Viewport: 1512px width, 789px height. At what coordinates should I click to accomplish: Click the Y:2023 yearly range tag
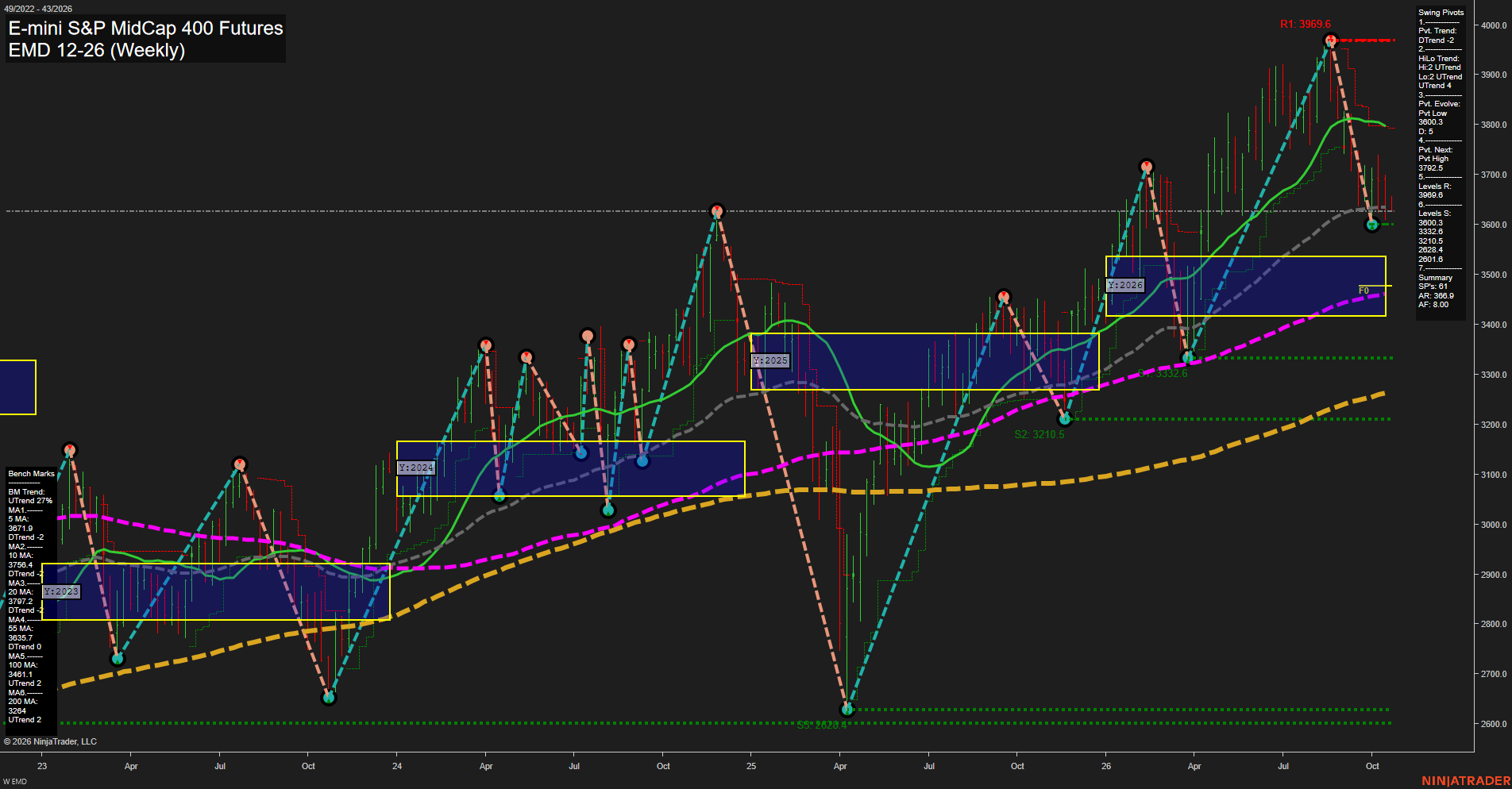tap(61, 591)
